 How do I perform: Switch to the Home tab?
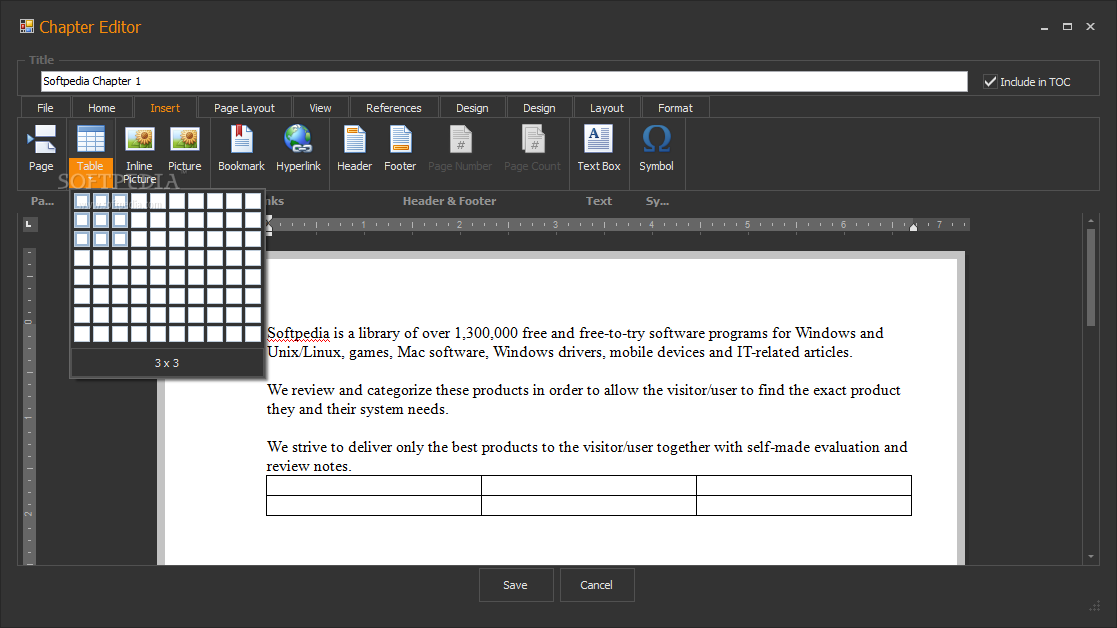(101, 108)
